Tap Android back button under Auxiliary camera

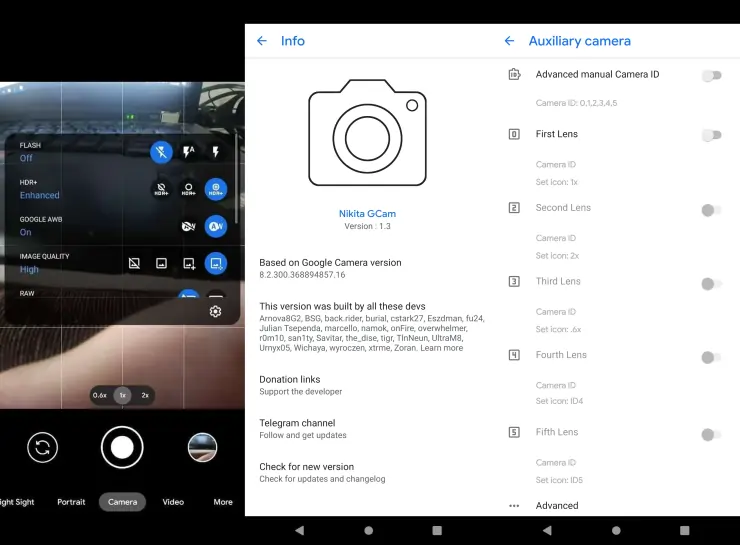(547, 530)
